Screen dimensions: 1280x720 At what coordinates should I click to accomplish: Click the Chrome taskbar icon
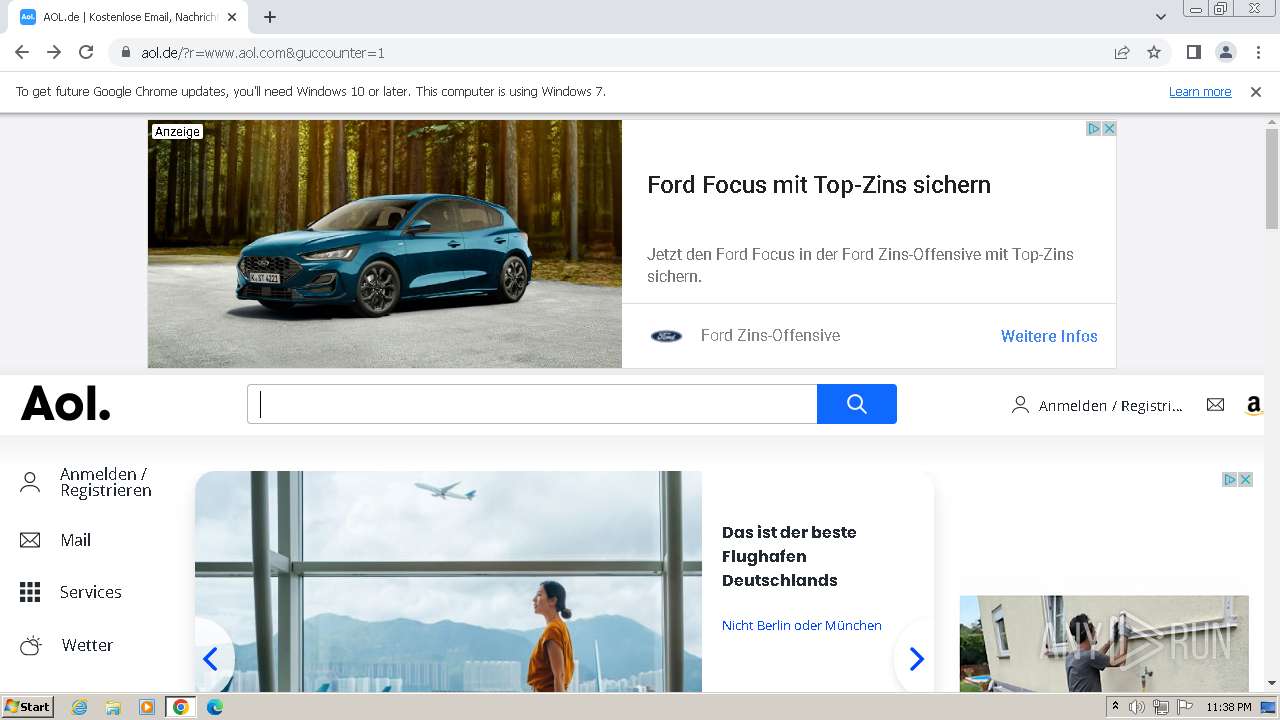[181, 707]
